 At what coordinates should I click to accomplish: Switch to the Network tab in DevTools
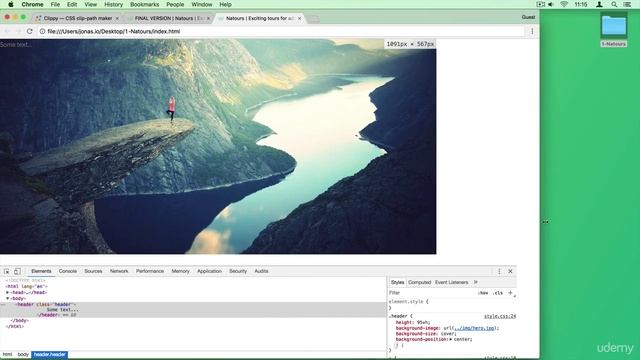(x=119, y=271)
